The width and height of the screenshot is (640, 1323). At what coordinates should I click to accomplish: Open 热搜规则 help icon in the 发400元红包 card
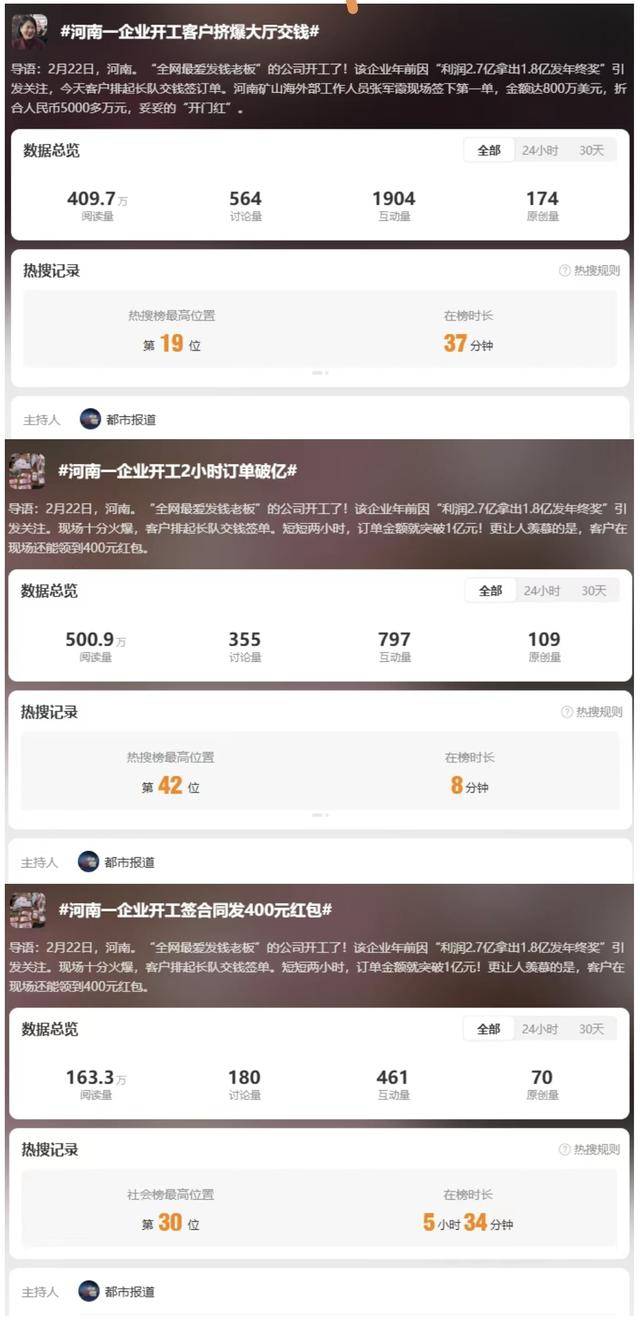pos(565,1150)
